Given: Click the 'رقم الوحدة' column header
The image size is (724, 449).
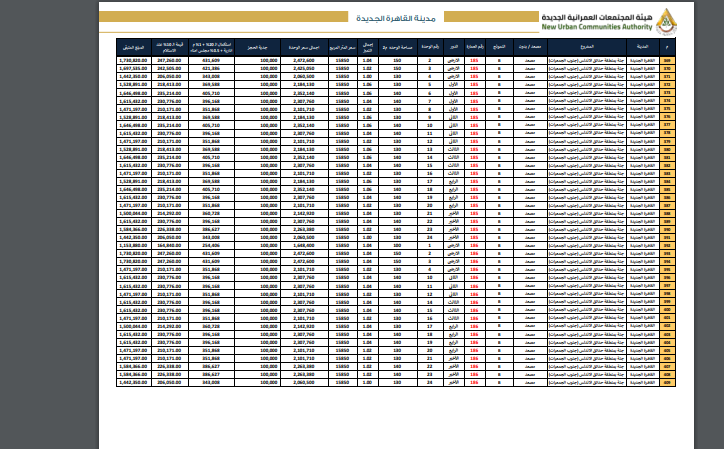Looking at the screenshot, I should [x=430, y=47].
